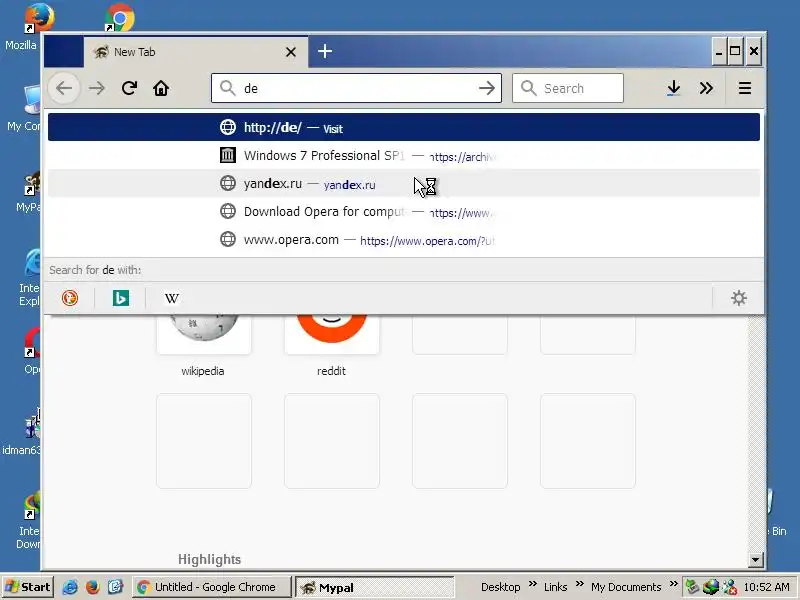Image resolution: width=800 pixels, height=600 pixels.
Task: Close the New Tab tab
Action: click(x=291, y=52)
